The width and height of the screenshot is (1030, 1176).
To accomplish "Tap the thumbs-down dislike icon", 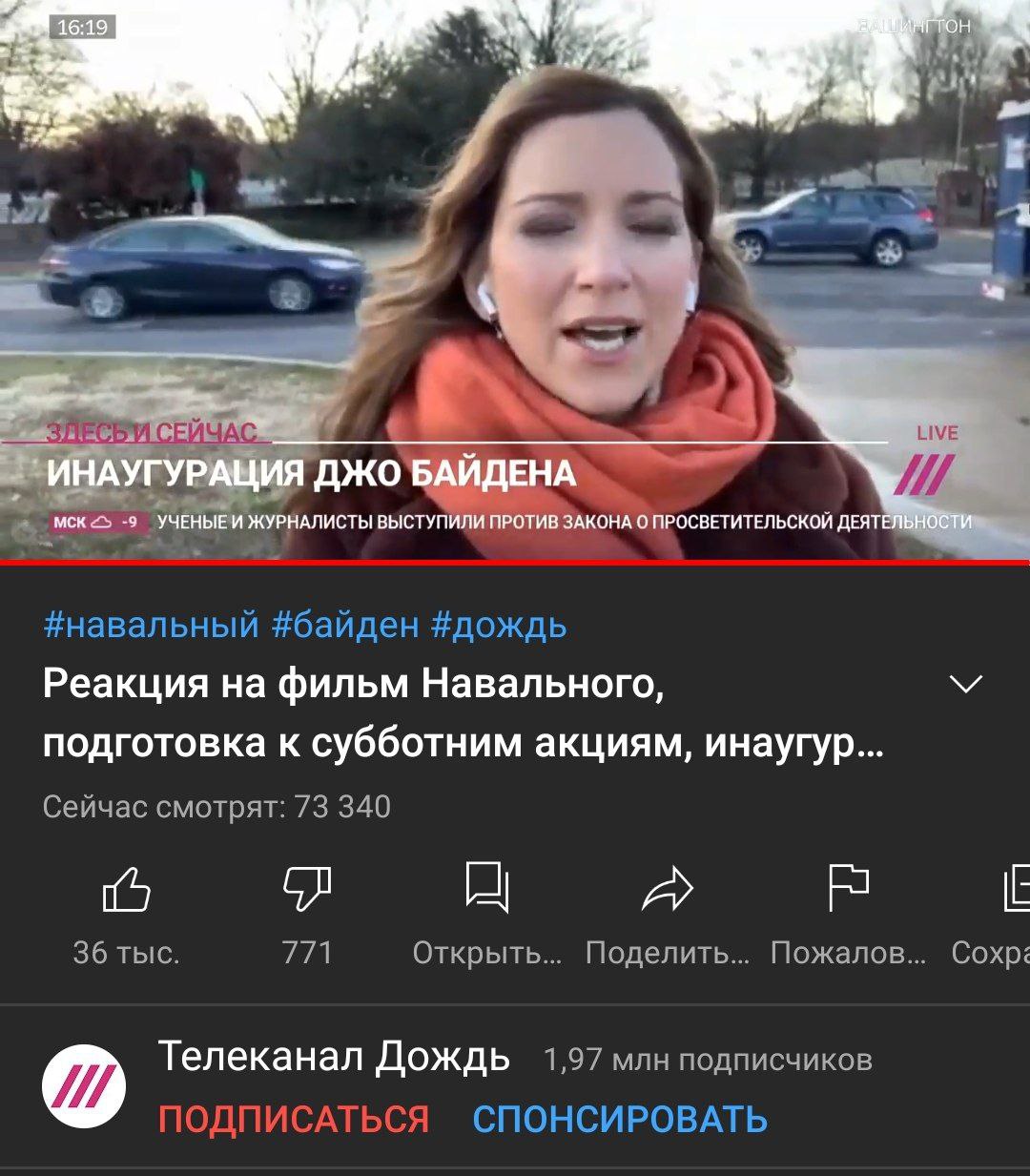I will (x=307, y=888).
